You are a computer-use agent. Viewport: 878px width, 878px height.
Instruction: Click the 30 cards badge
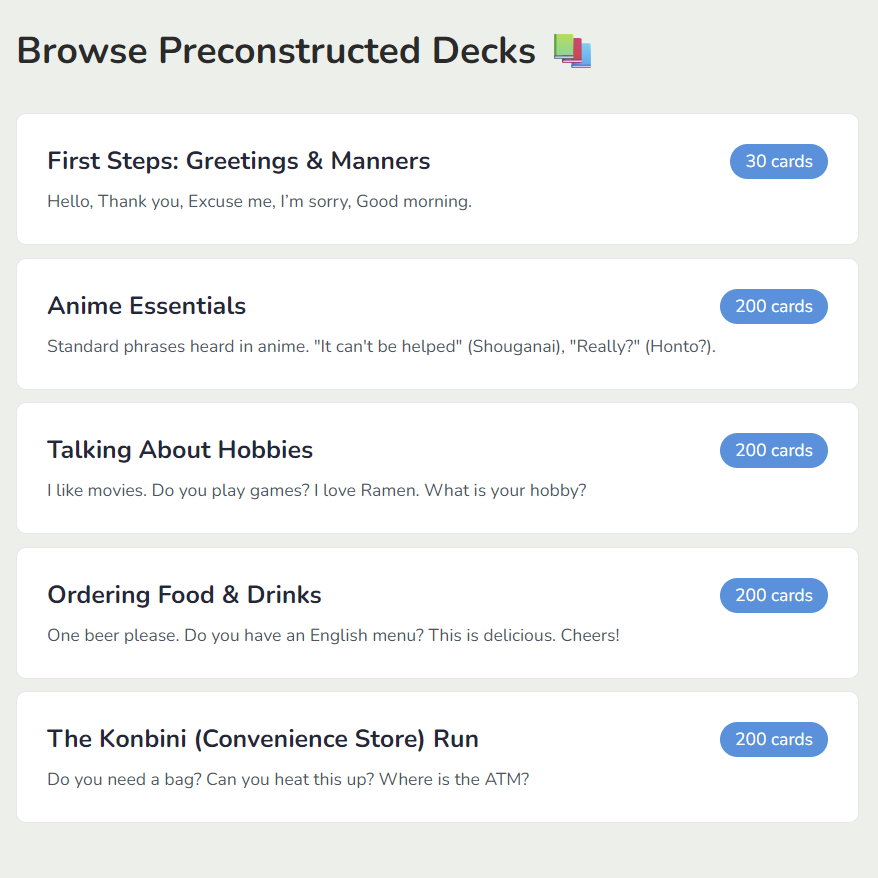(778, 161)
